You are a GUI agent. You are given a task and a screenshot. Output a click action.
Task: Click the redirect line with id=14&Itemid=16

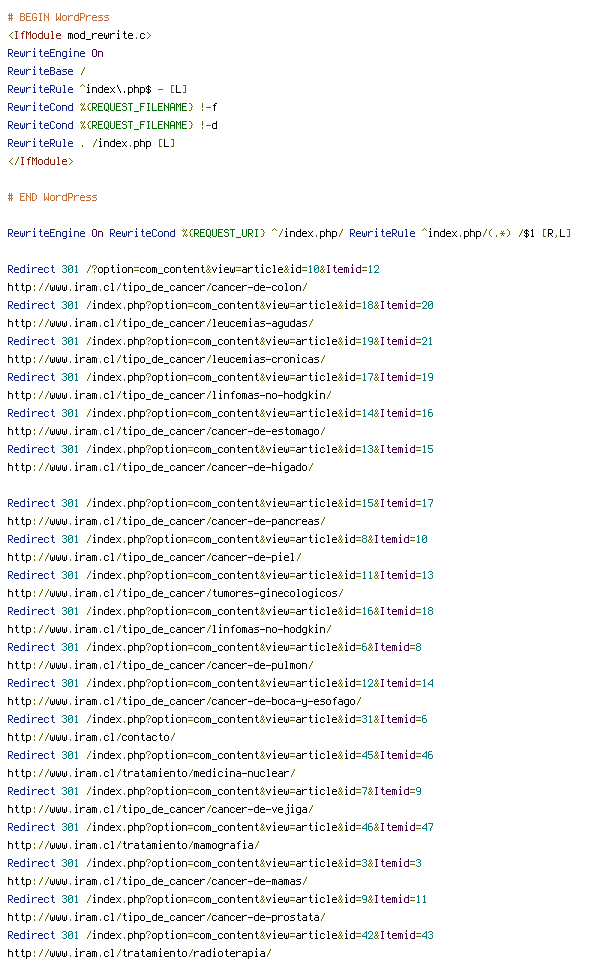pyautogui.click(x=220, y=413)
